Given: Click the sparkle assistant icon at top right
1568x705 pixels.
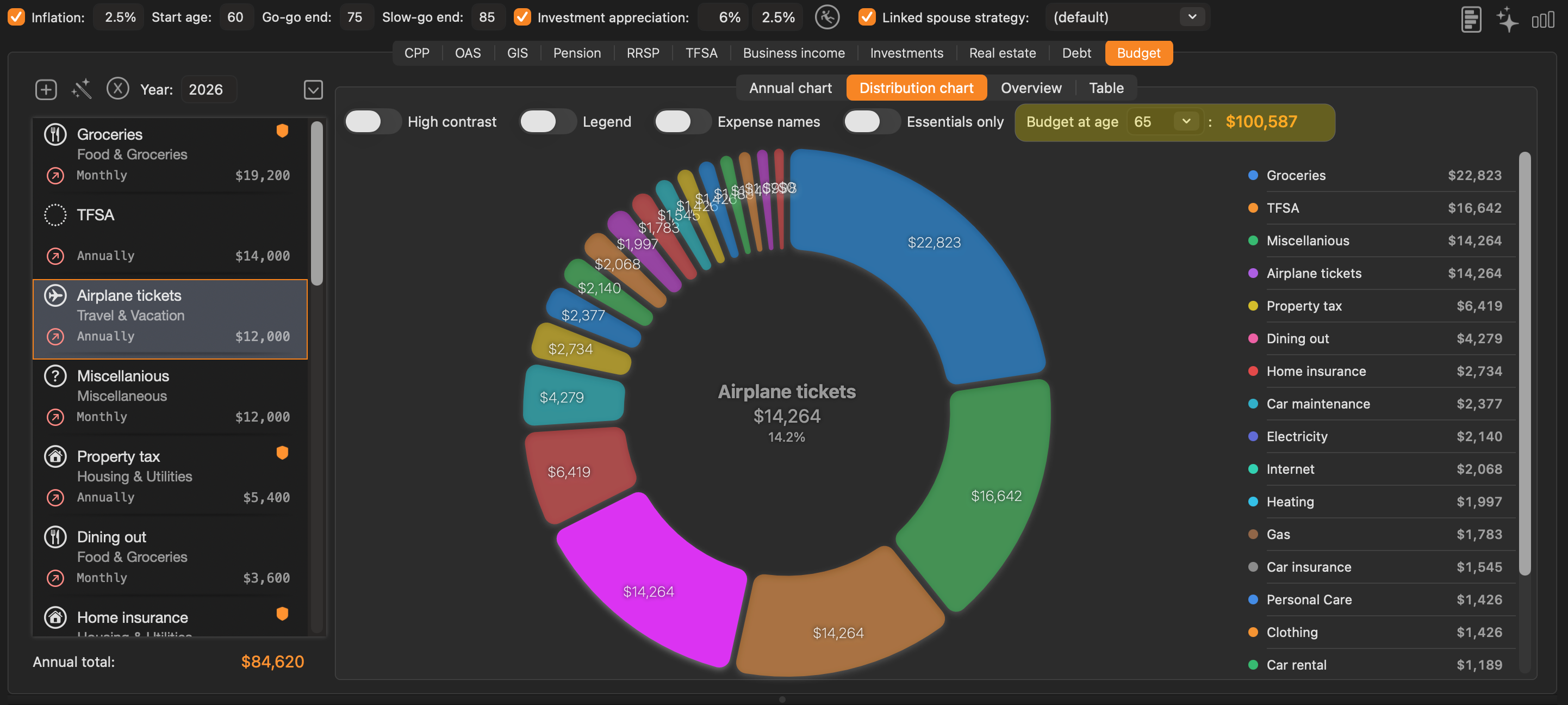Looking at the screenshot, I should point(1507,19).
